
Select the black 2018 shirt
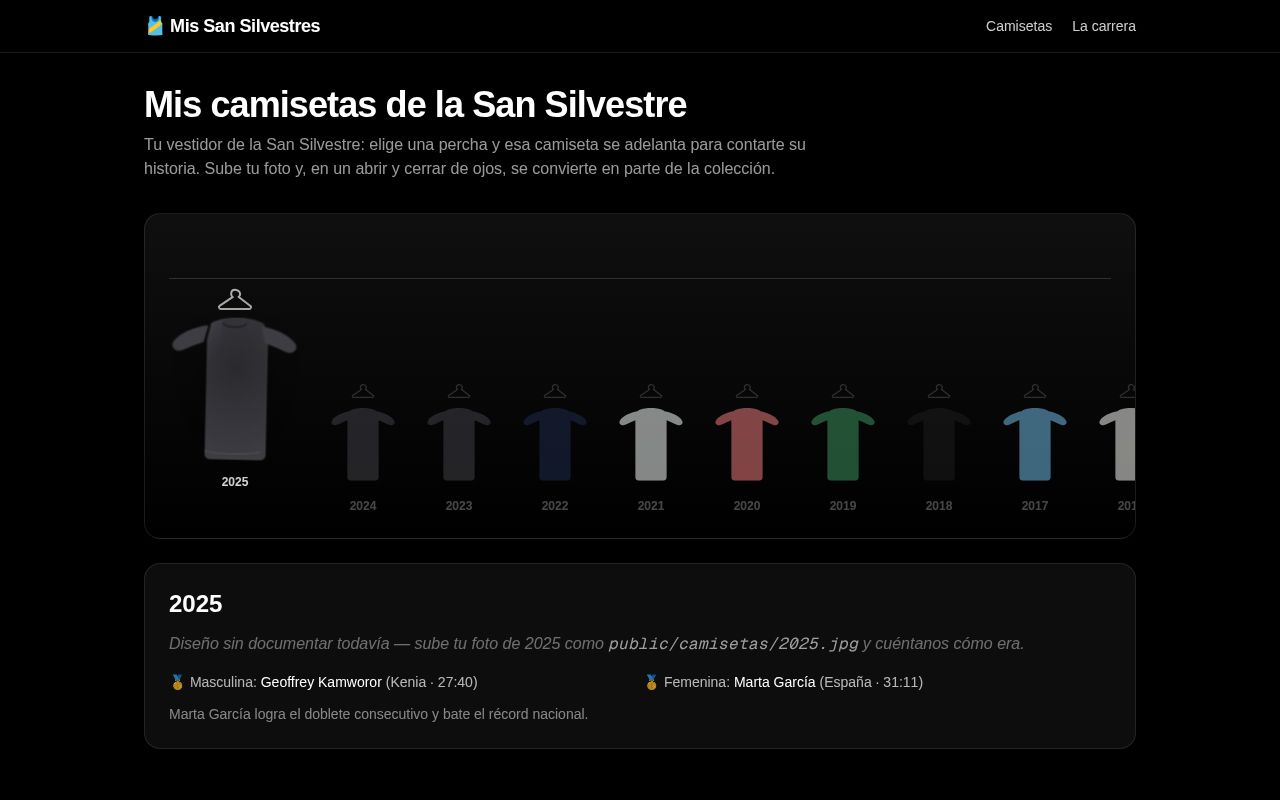(x=939, y=444)
